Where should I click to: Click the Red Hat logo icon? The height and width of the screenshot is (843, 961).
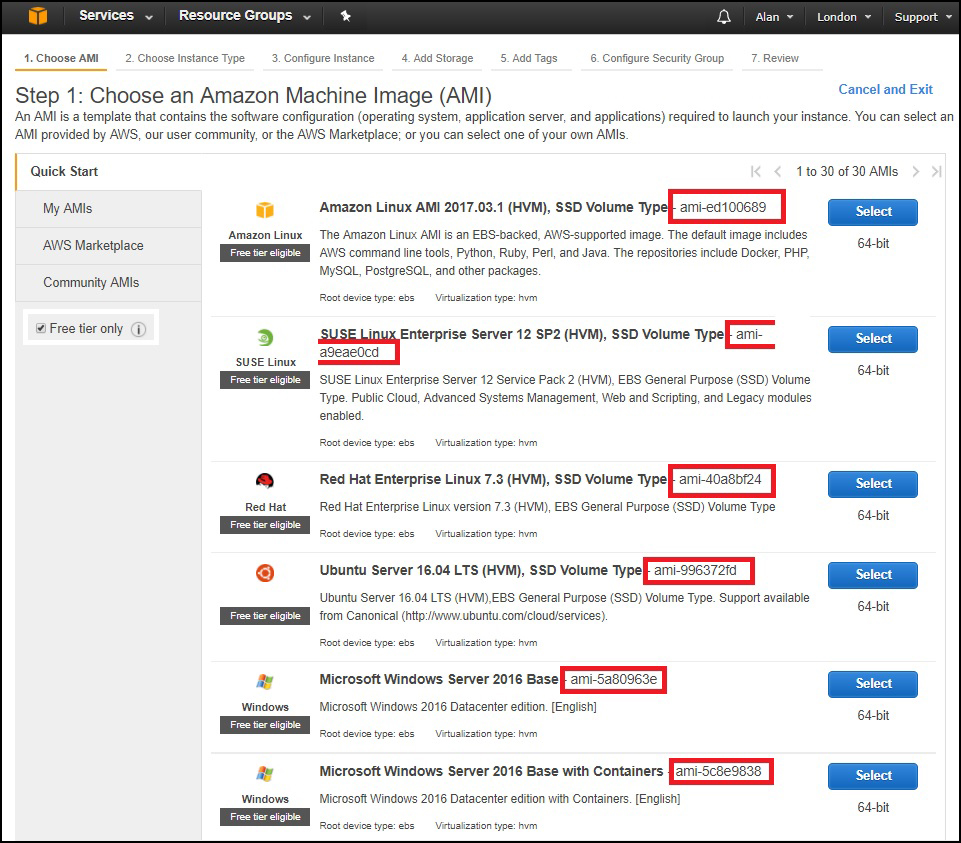click(x=265, y=481)
